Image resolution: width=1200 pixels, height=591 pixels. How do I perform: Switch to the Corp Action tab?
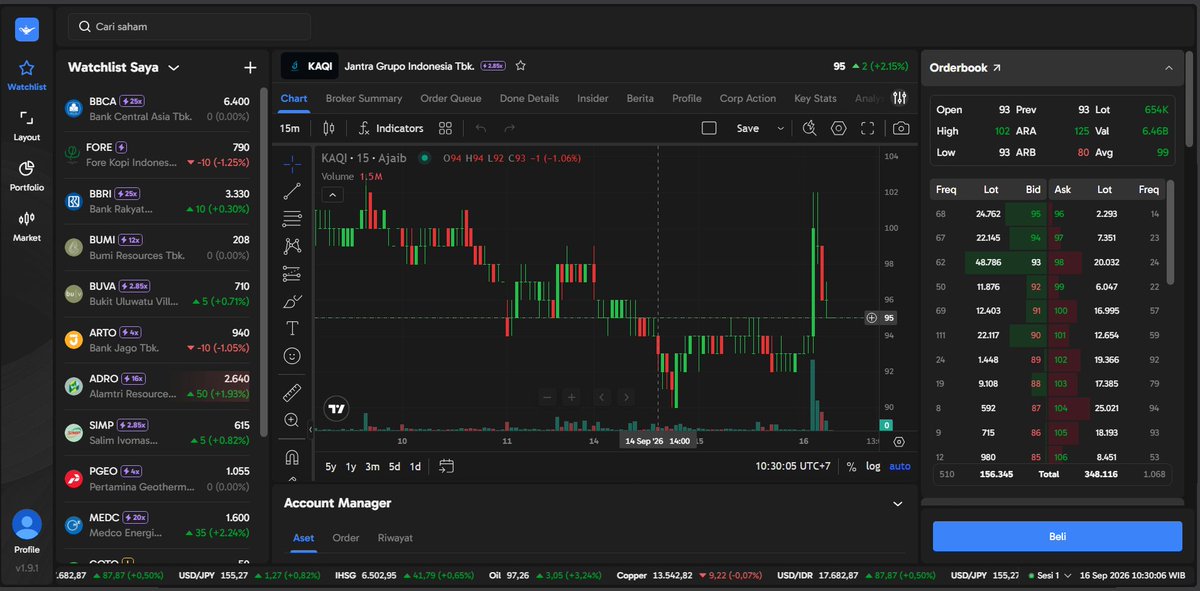point(747,98)
